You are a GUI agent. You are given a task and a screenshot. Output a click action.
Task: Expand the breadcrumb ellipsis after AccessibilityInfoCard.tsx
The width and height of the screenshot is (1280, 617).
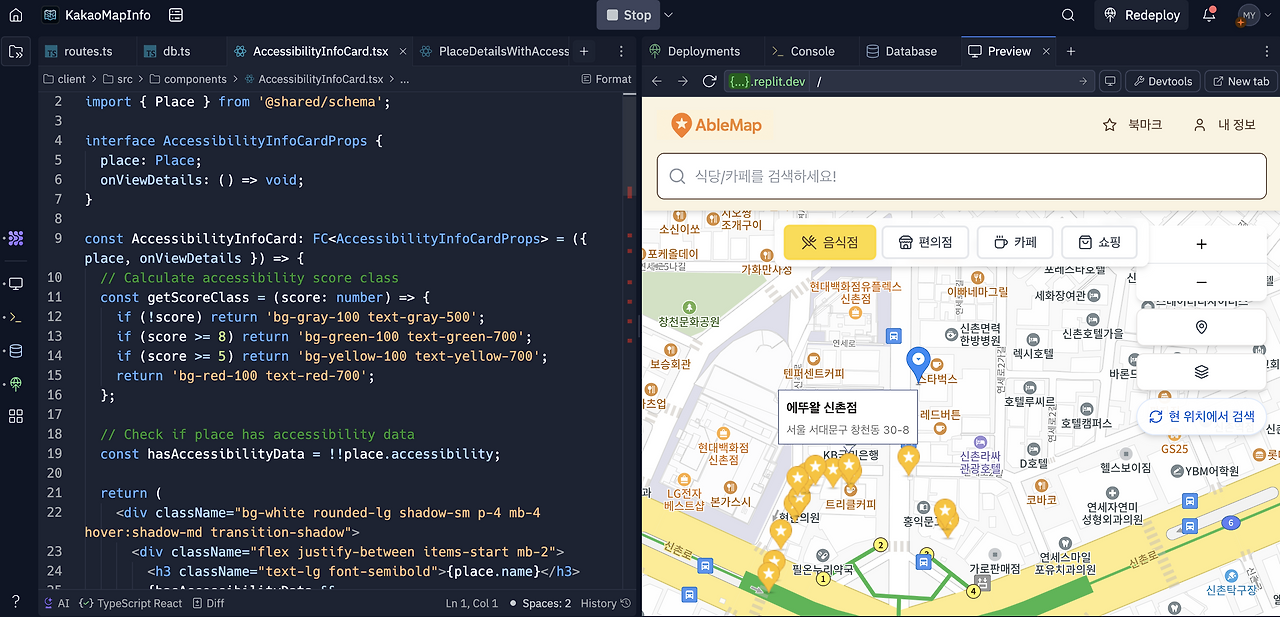(x=404, y=79)
